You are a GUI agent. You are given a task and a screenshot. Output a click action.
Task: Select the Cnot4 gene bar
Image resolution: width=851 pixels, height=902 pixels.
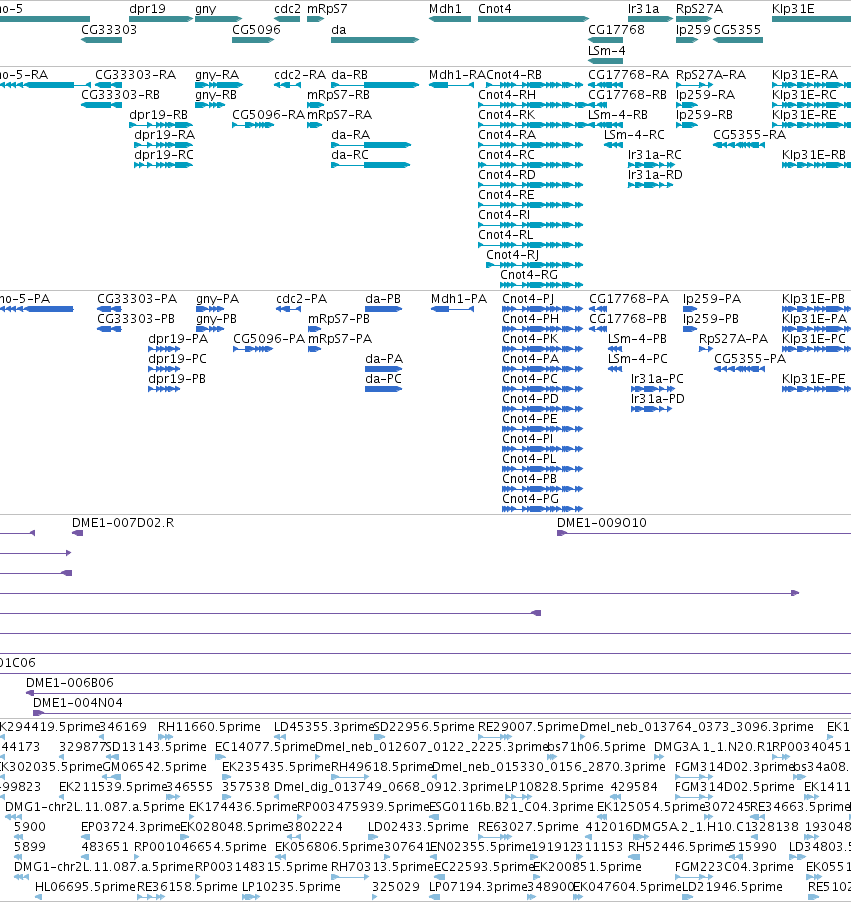pos(533,19)
